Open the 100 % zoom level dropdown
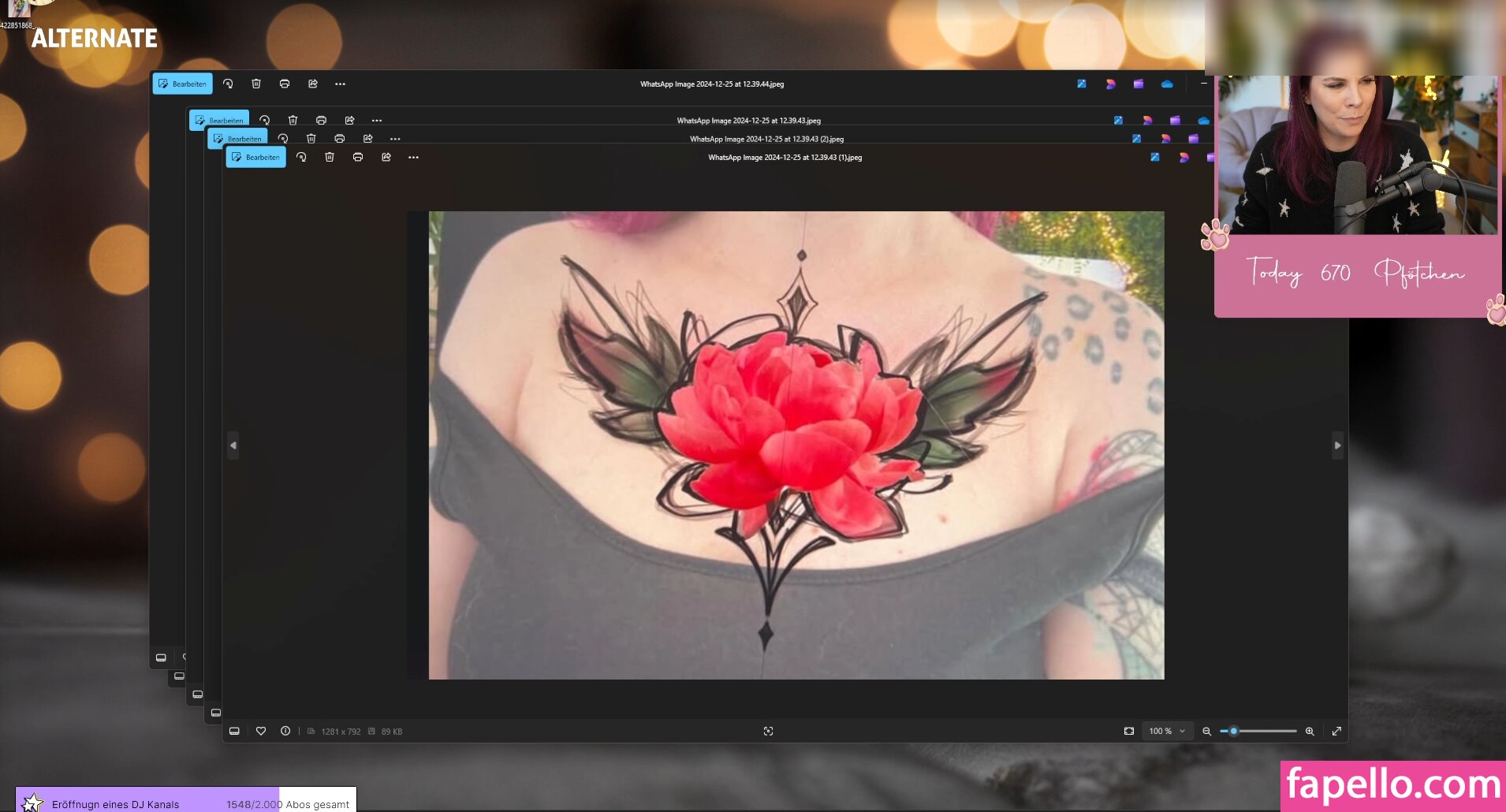 click(1166, 731)
